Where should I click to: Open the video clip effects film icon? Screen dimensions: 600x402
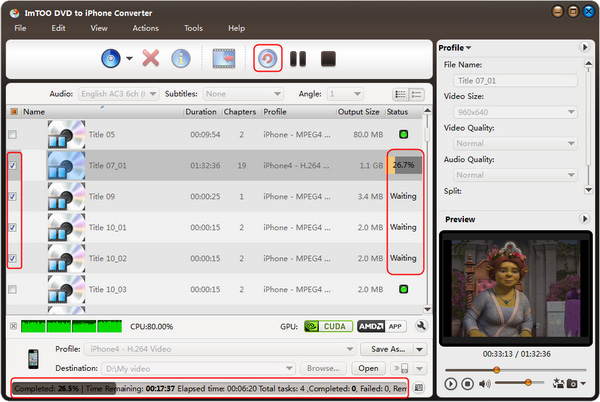coord(224,59)
